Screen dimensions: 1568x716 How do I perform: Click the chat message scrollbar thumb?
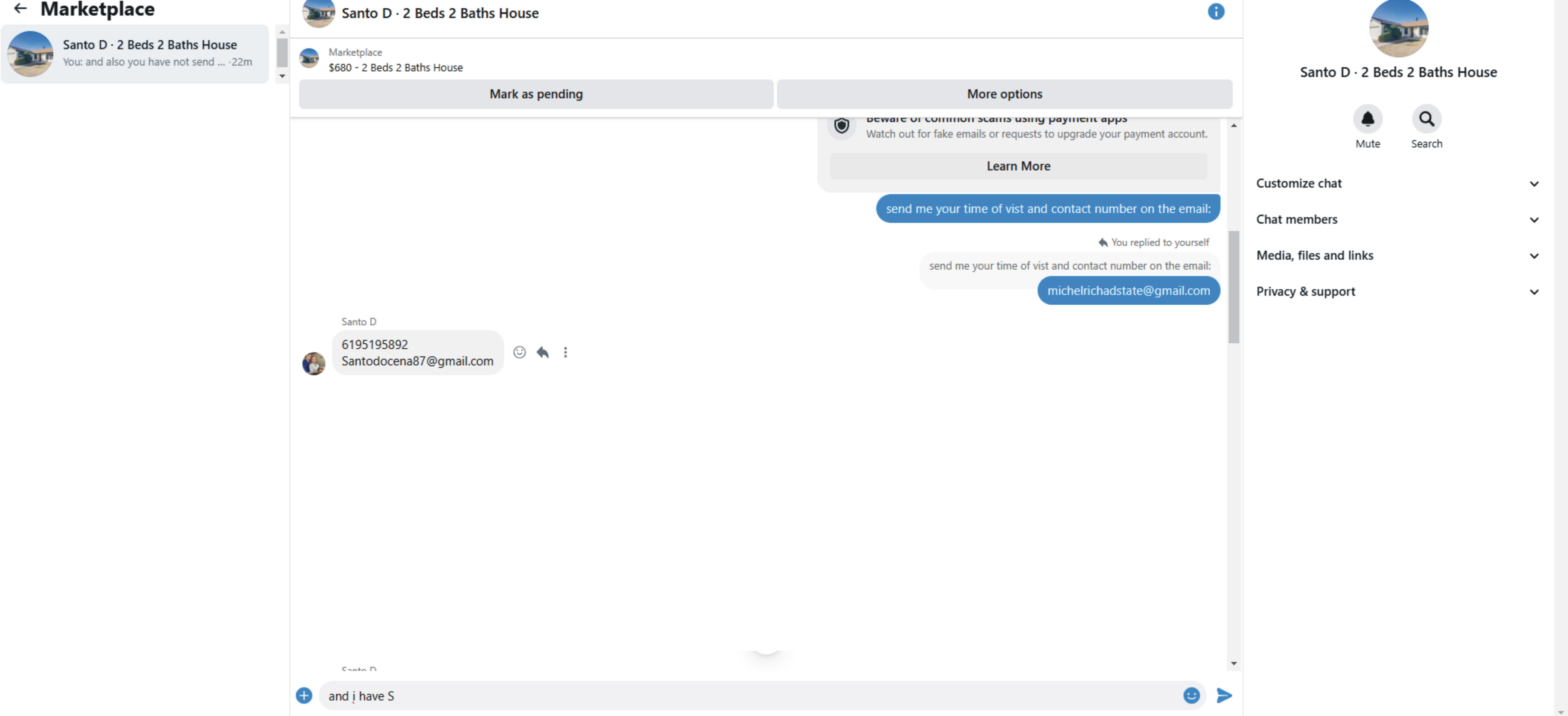point(1233,287)
